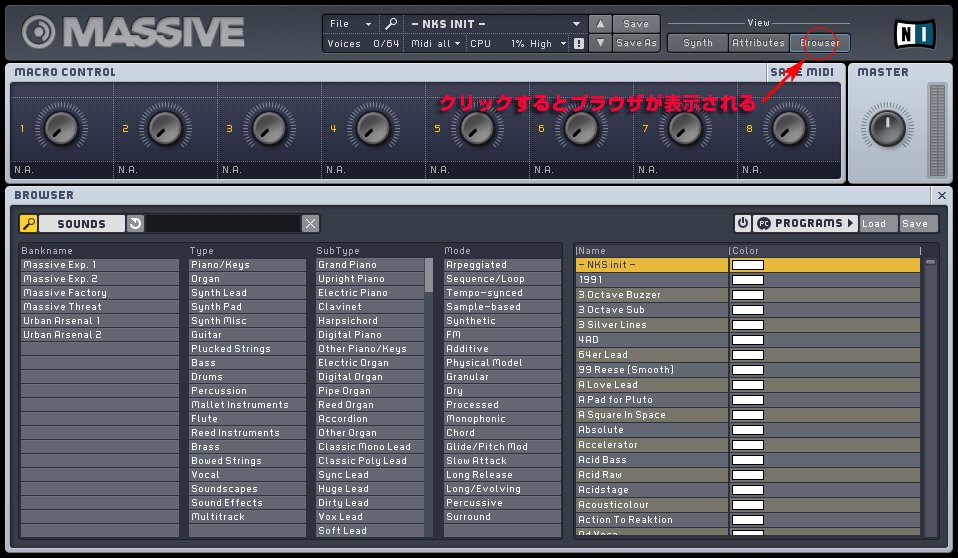Open the NKS INIT preset dropdown
The height and width of the screenshot is (558, 958).
[x=495, y=24]
